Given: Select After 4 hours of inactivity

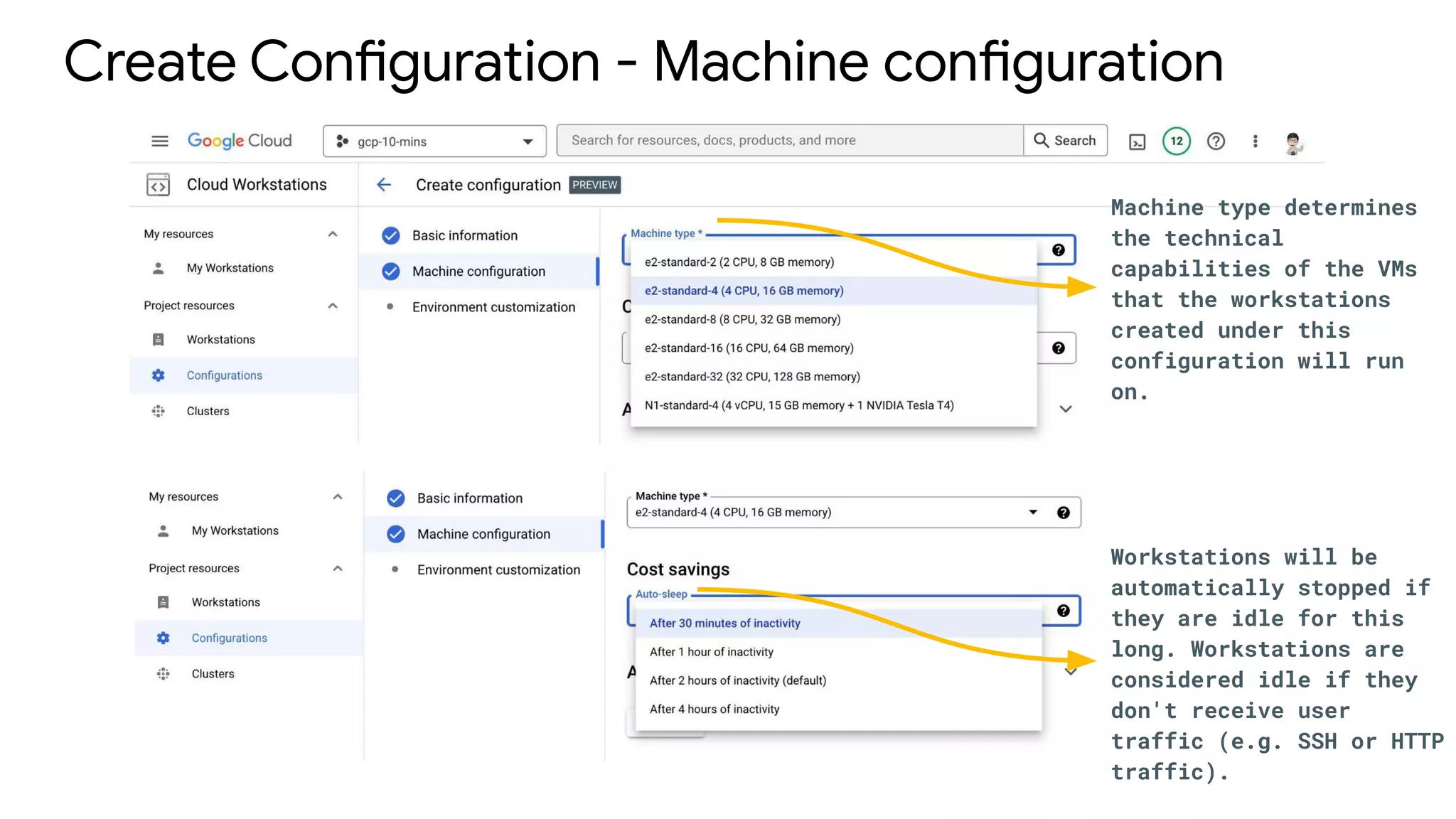Looking at the screenshot, I should tap(838, 709).
